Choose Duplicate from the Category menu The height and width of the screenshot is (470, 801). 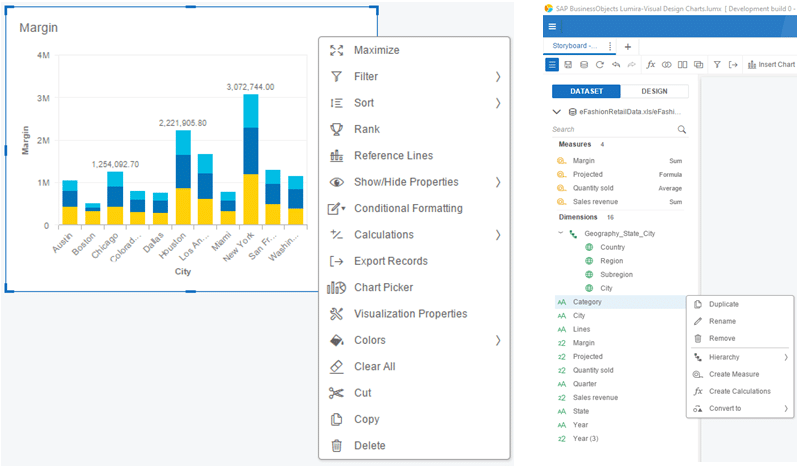pos(740,304)
